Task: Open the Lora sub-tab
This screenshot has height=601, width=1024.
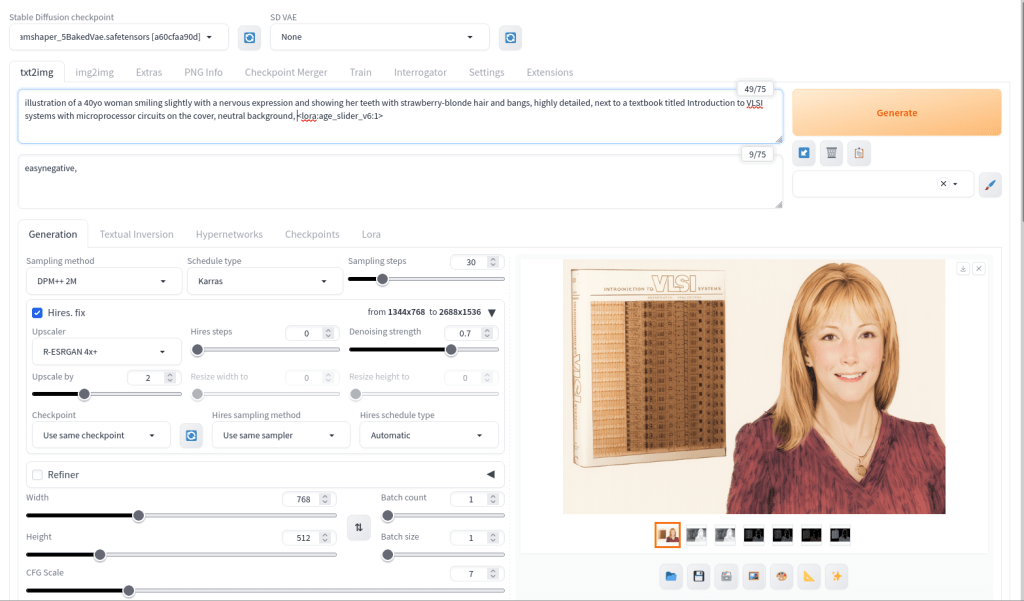Action: click(x=371, y=234)
